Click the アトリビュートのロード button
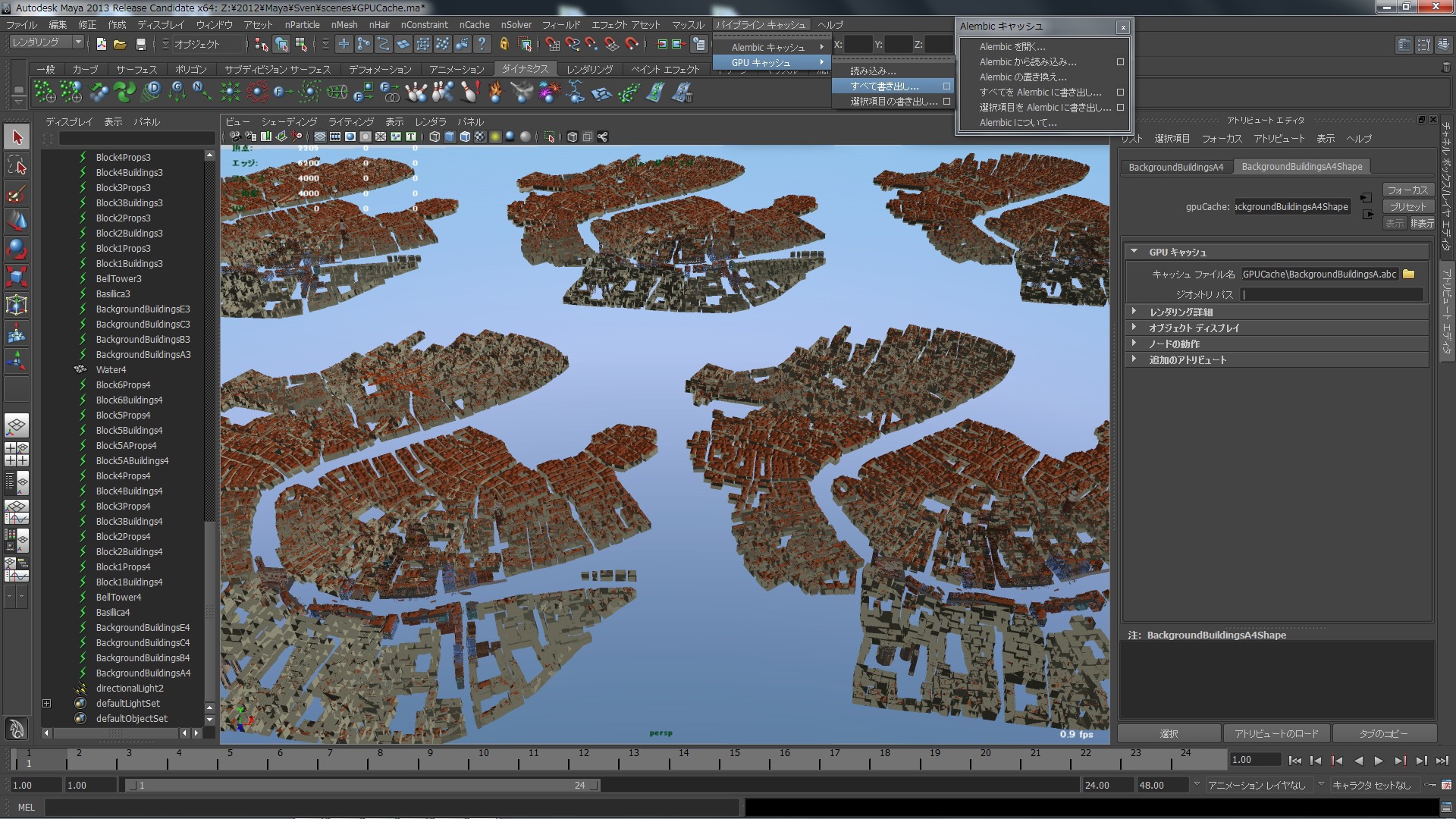Image resolution: width=1456 pixels, height=819 pixels. pyautogui.click(x=1276, y=733)
